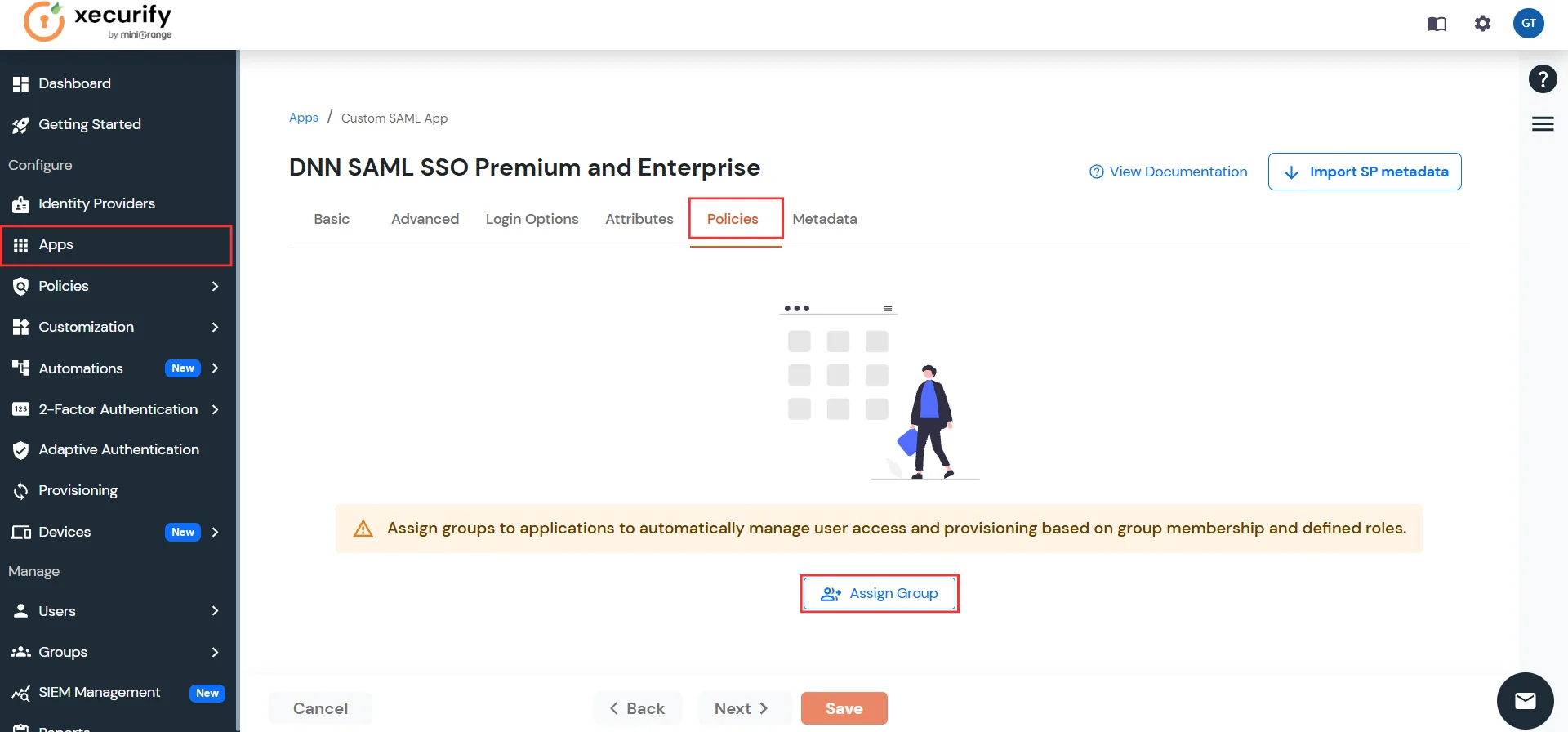
Task: Click the View Documentation help circle icon
Action: coord(1097,172)
